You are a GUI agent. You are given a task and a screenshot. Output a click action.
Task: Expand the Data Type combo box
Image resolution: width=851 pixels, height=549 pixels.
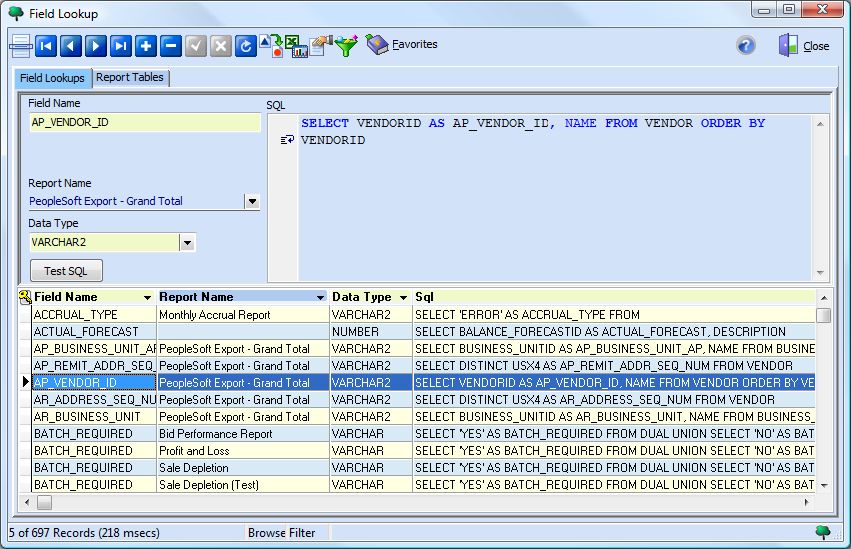[187, 242]
